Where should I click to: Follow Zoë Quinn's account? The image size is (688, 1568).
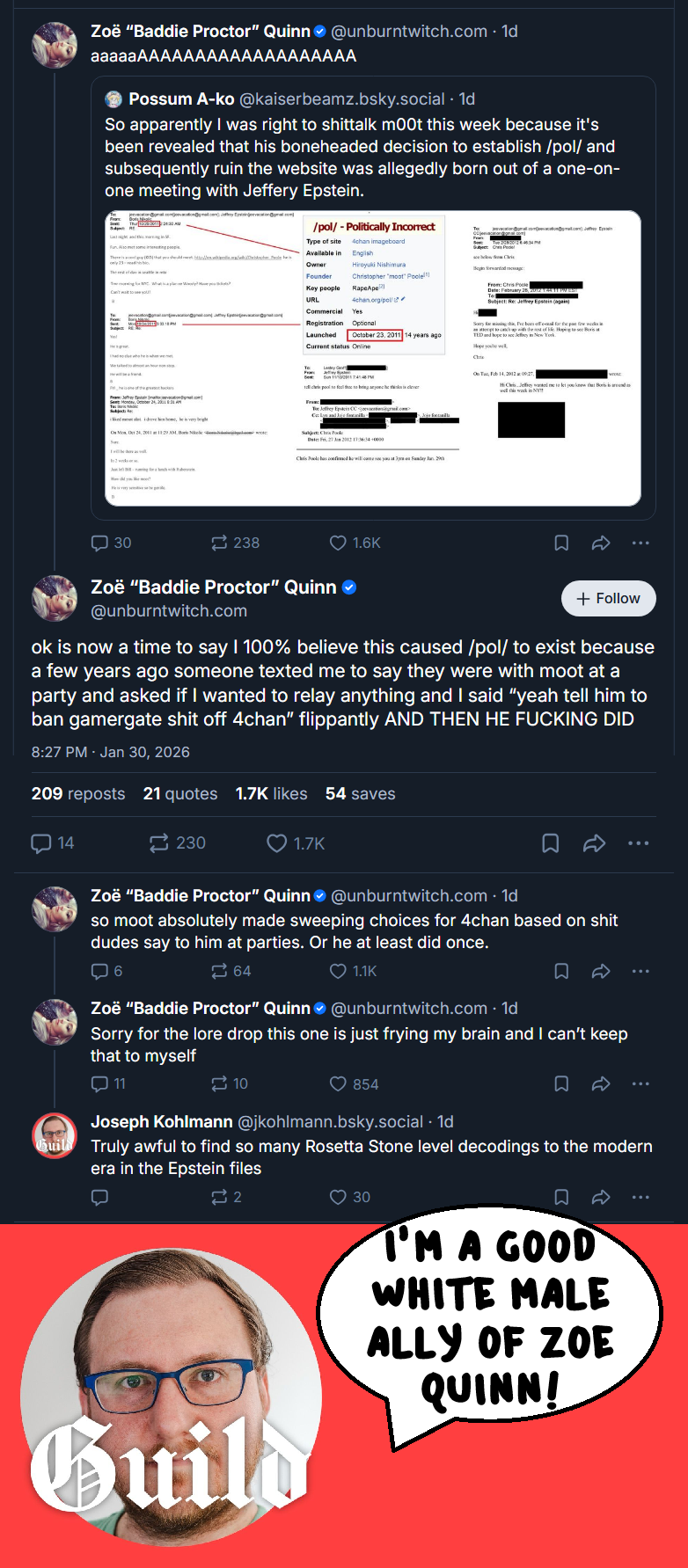click(609, 598)
